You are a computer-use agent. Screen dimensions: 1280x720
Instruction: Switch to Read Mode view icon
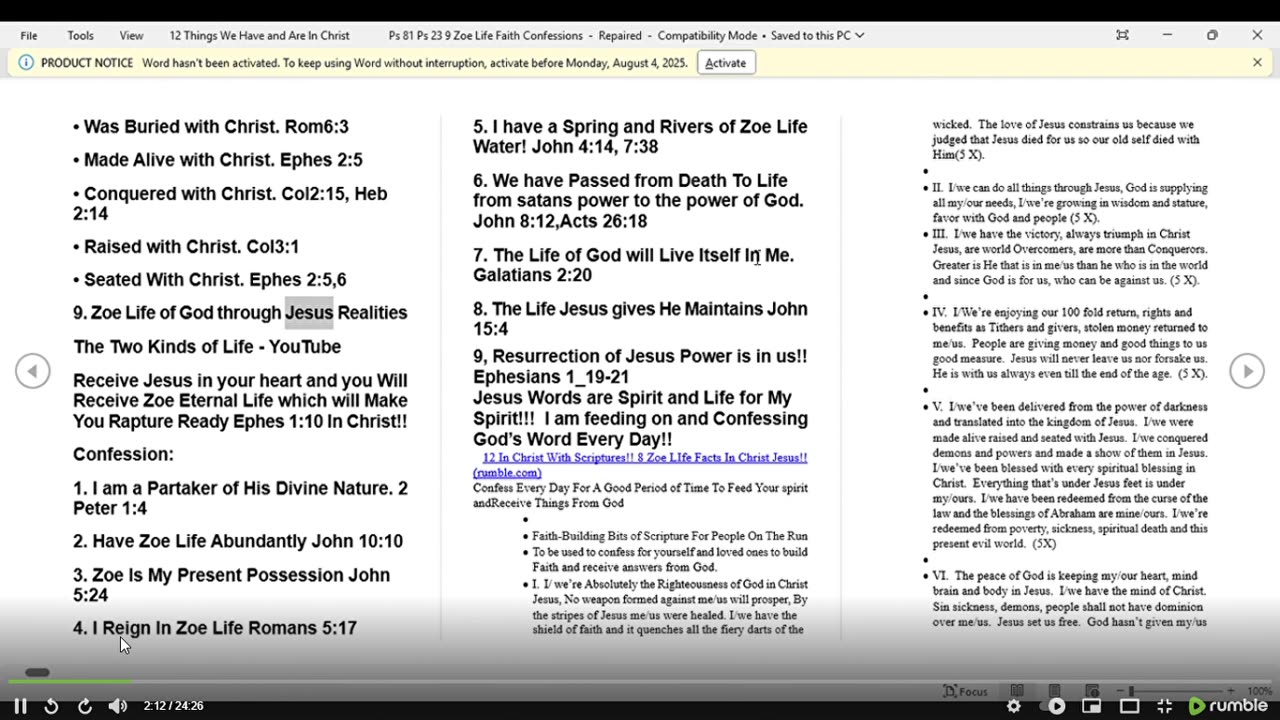coord(1017,691)
